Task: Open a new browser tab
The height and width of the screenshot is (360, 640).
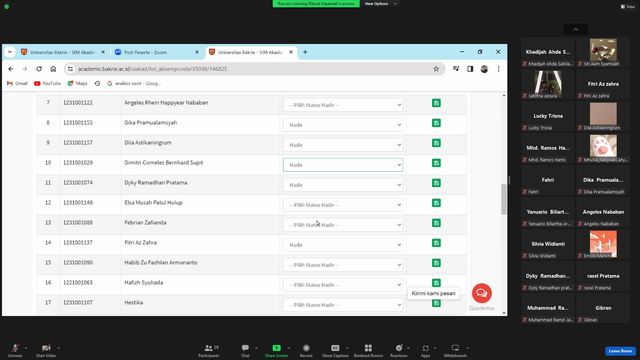Action: [x=305, y=52]
